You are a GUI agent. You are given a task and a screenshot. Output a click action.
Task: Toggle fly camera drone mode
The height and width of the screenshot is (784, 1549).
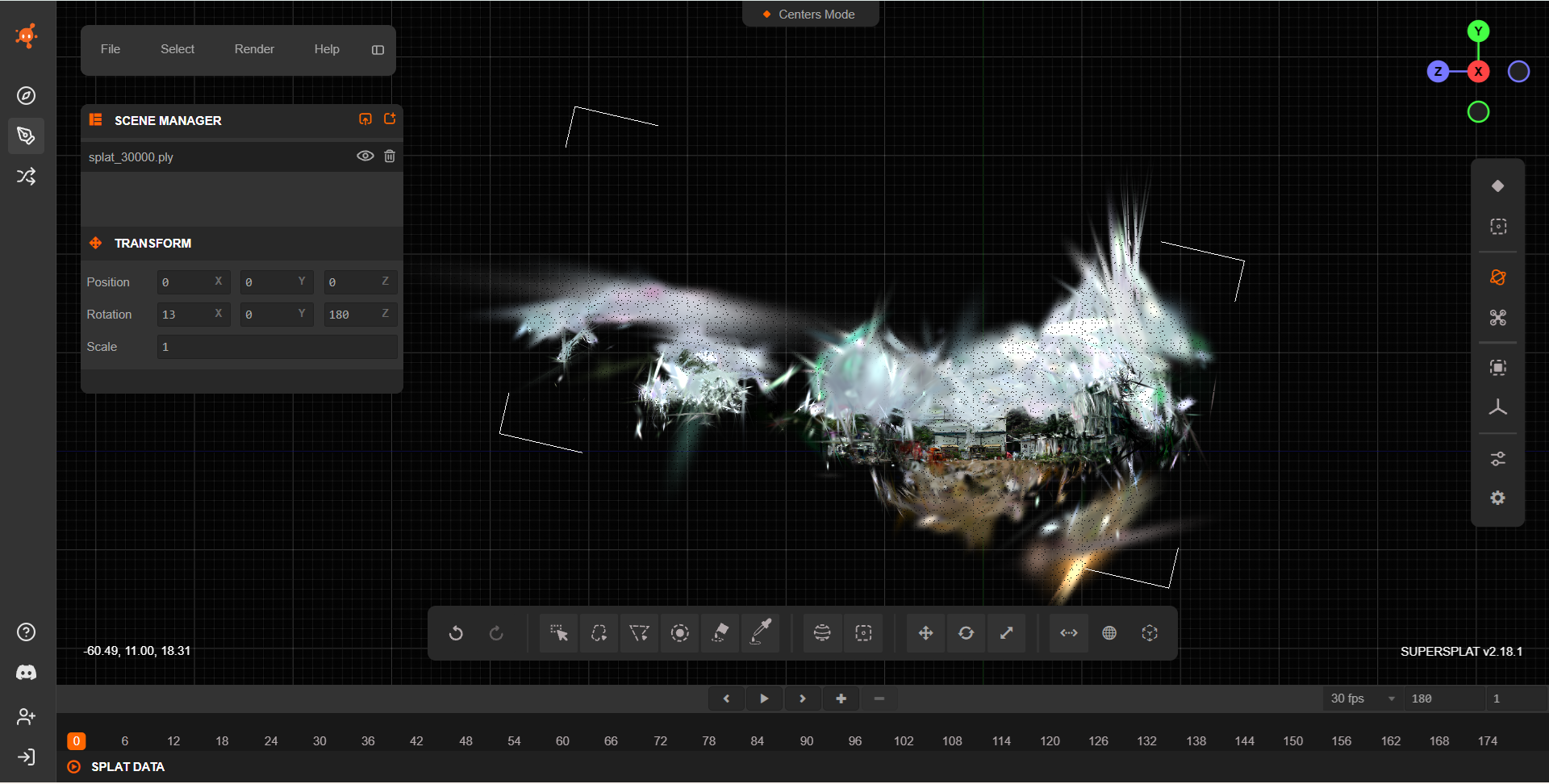point(1498,318)
